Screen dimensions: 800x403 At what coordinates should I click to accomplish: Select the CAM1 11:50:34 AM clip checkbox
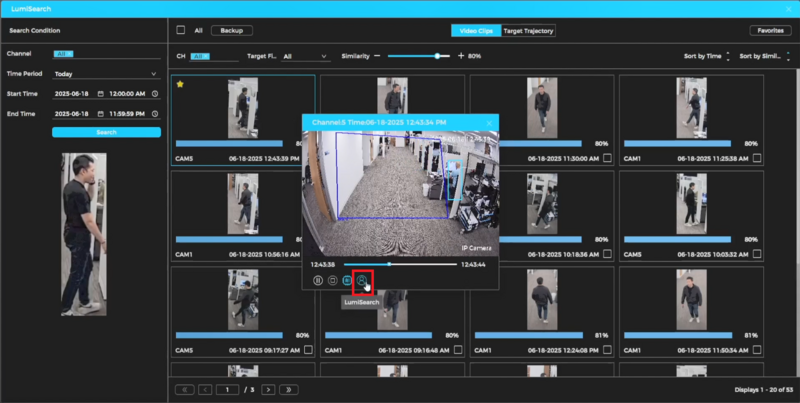pyautogui.click(x=758, y=349)
